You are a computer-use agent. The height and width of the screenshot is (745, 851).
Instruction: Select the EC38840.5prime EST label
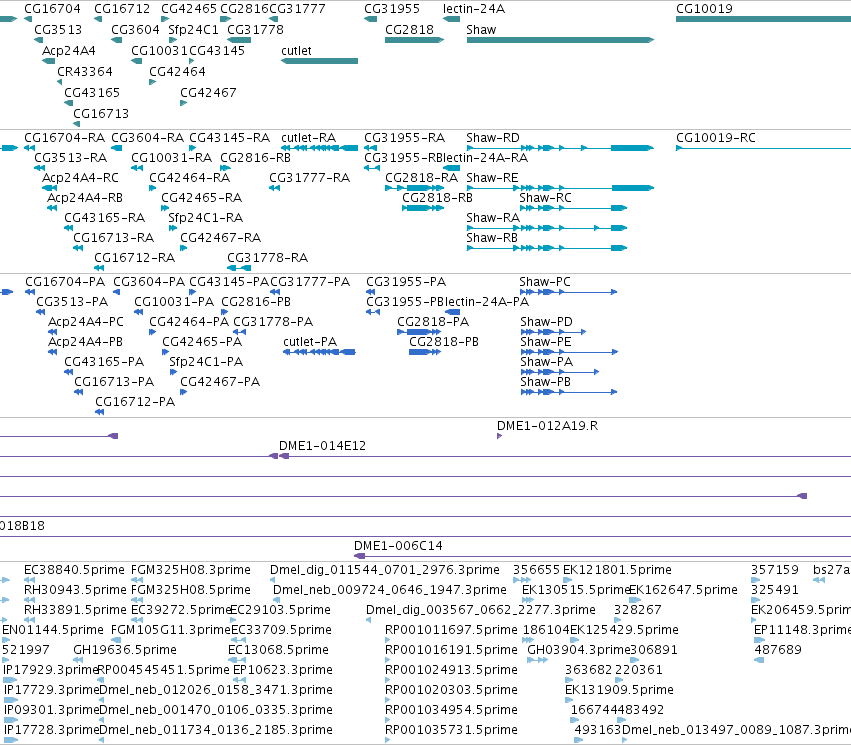click(x=74, y=570)
